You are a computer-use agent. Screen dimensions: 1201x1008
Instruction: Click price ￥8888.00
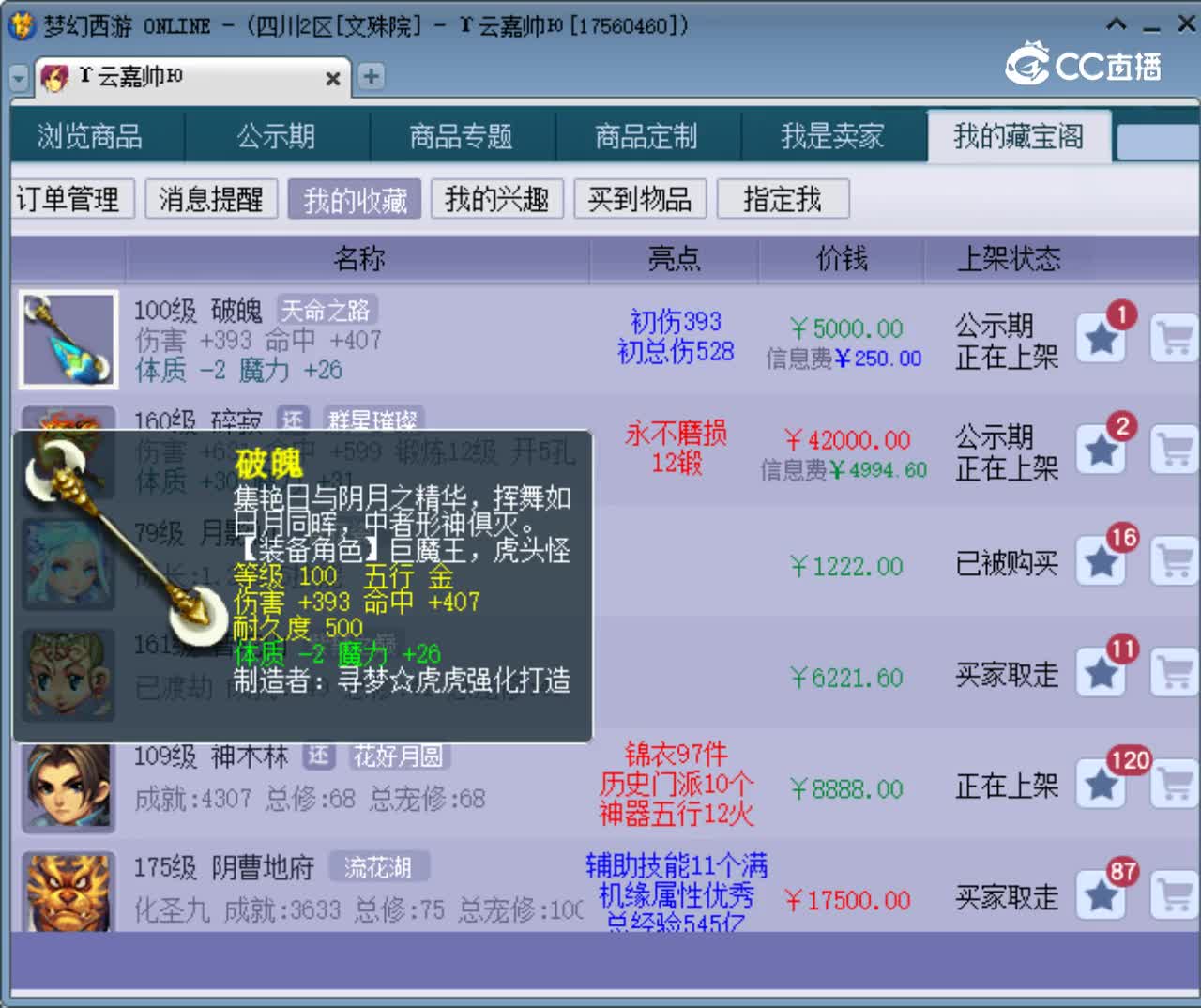(x=846, y=789)
